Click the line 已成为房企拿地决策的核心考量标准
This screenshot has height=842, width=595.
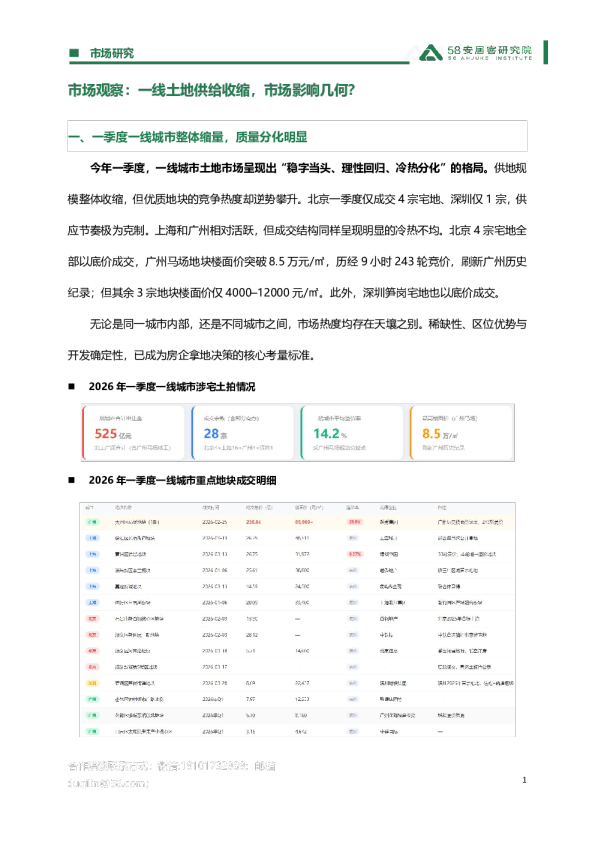[x=221, y=355]
